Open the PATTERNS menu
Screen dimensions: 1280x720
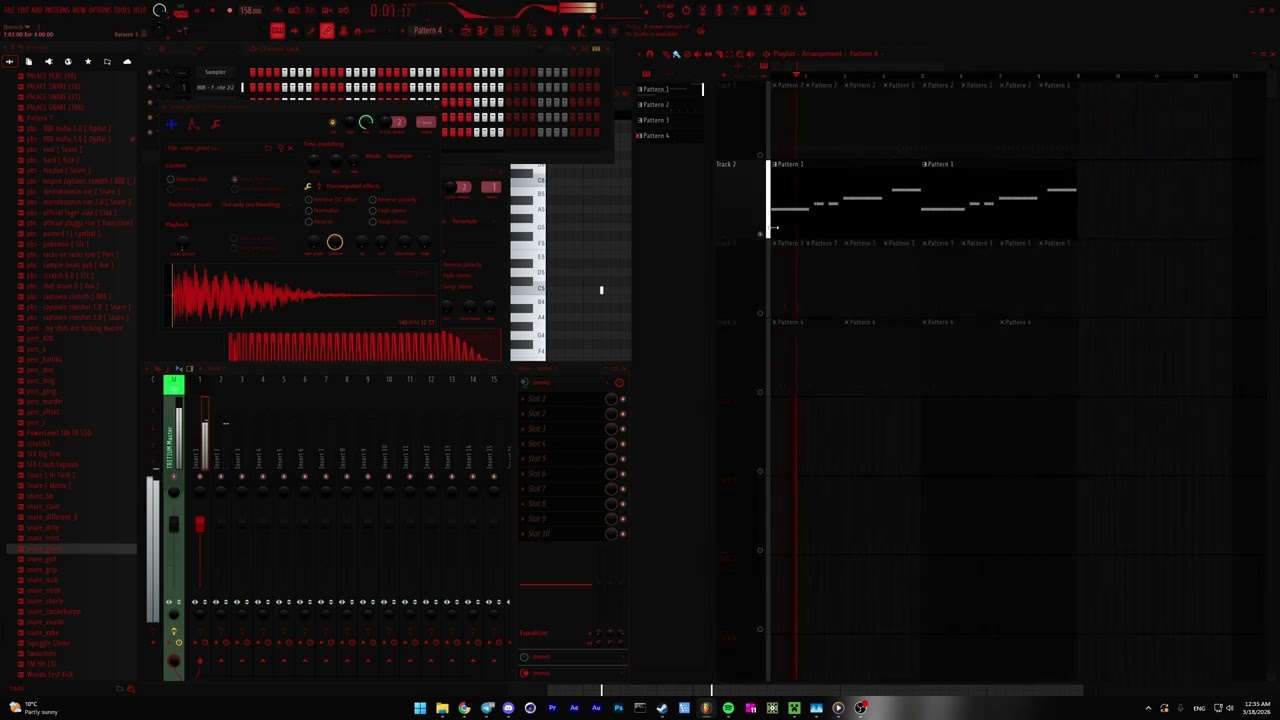(56, 10)
